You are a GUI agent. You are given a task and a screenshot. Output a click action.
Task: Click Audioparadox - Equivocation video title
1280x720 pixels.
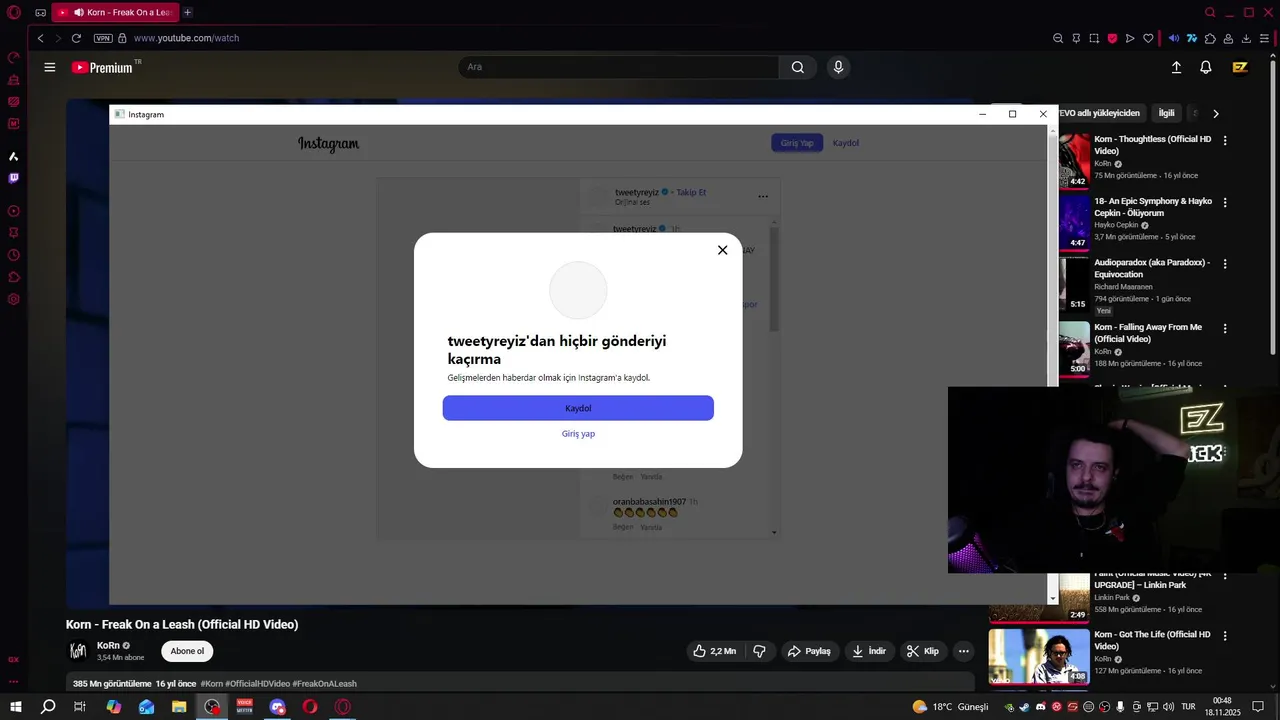1152,269
